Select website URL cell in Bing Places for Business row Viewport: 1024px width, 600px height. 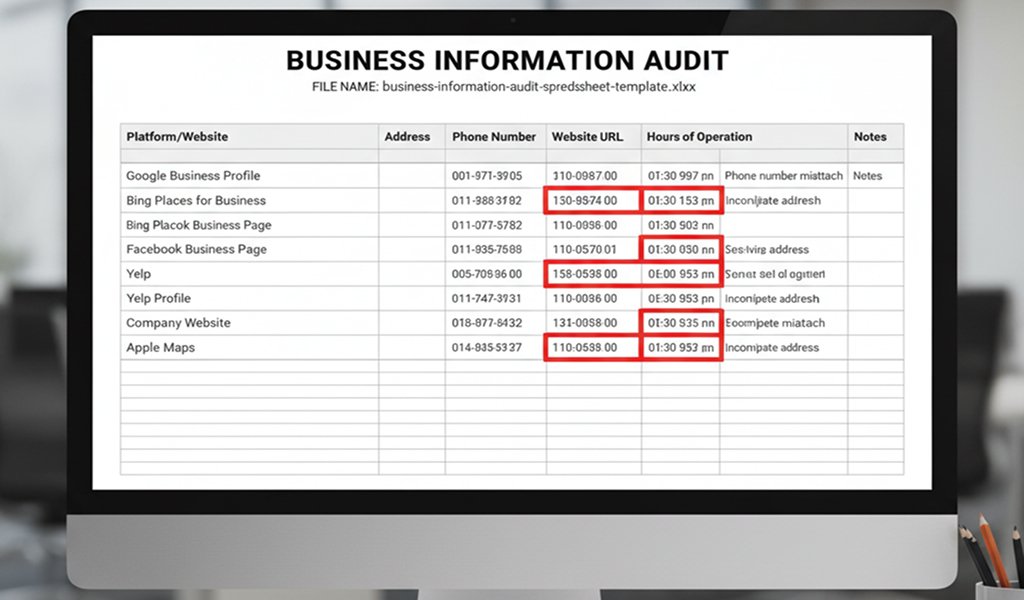(x=594, y=200)
